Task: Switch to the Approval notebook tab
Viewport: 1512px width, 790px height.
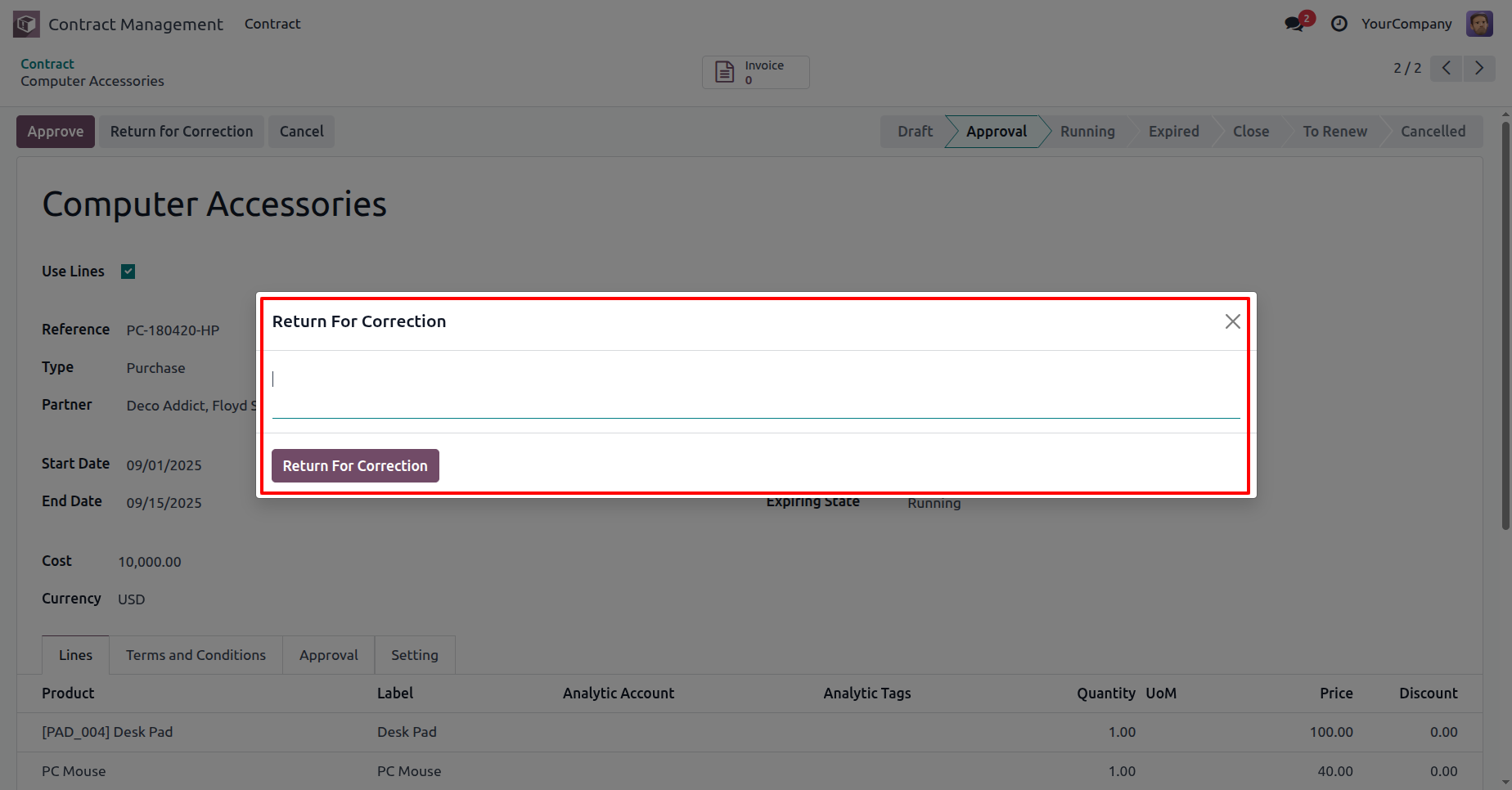Action: point(328,655)
